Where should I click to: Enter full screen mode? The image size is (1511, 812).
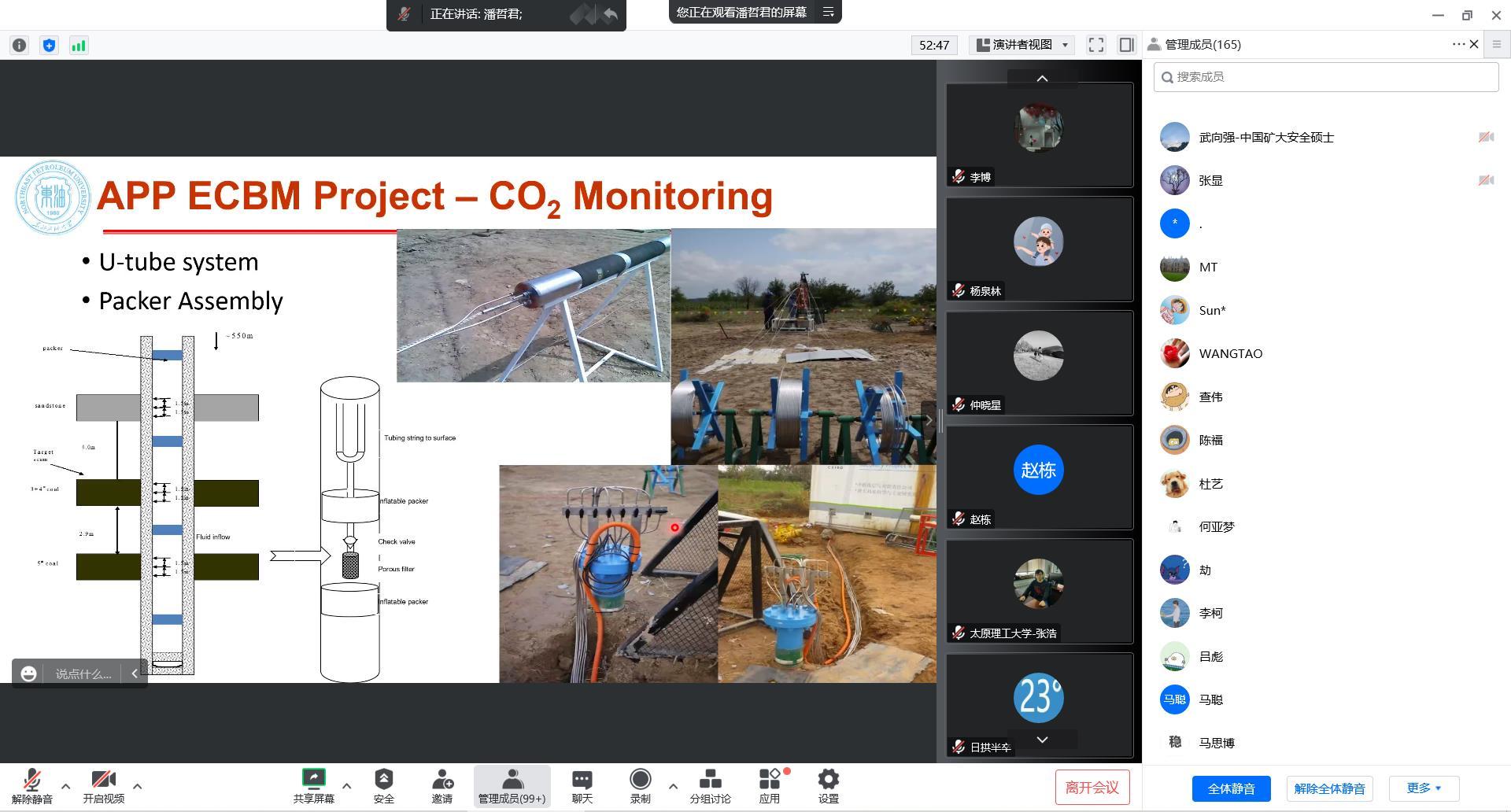pyautogui.click(x=1096, y=45)
